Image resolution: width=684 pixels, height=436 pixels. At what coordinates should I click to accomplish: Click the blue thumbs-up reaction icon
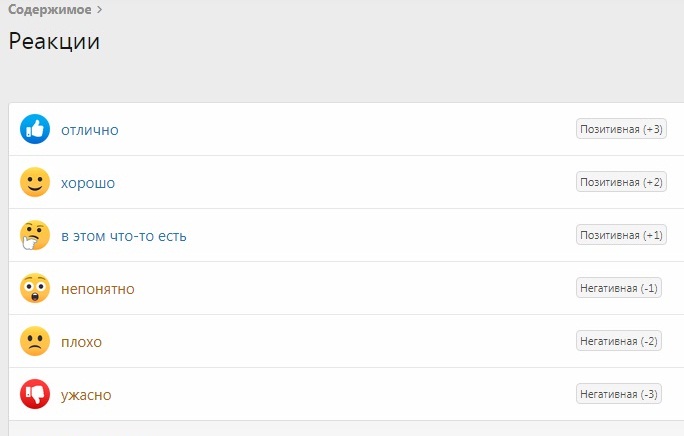35,129
